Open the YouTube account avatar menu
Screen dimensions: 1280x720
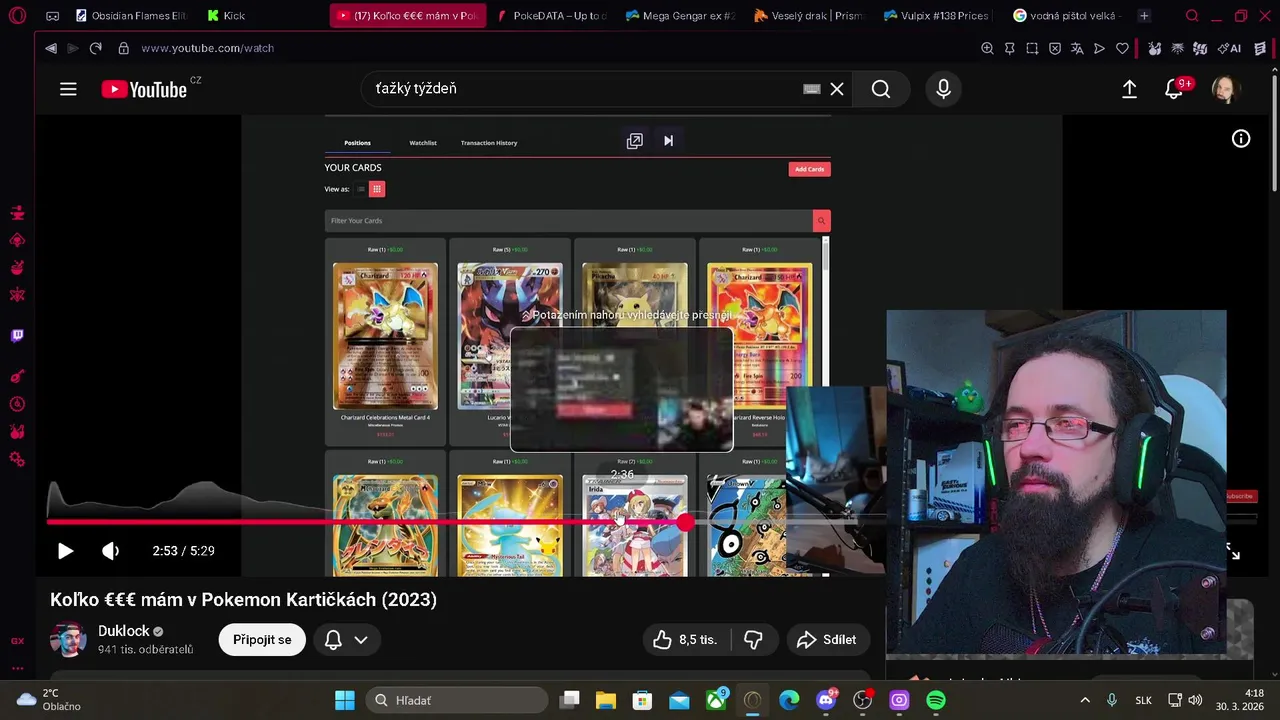point(1225,89)
